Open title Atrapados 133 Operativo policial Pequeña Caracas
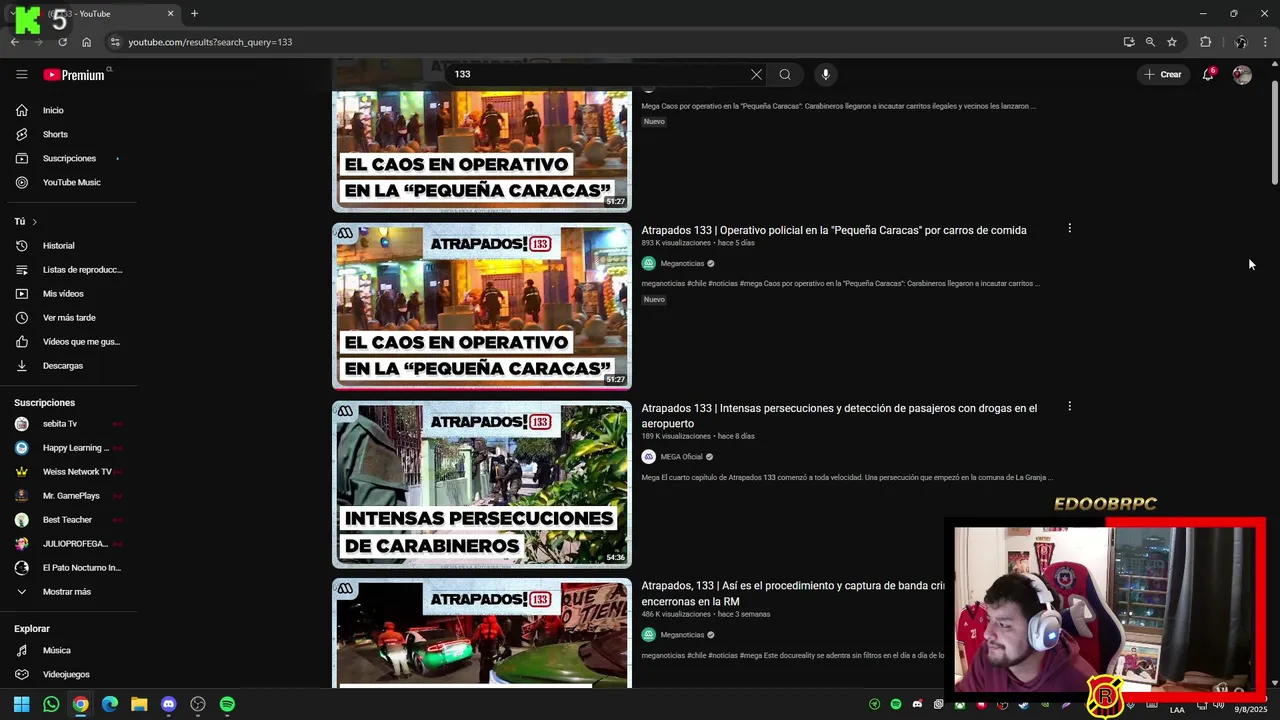Image resolution: width=1280 pixels, height=720 pixels. [834, 230]
